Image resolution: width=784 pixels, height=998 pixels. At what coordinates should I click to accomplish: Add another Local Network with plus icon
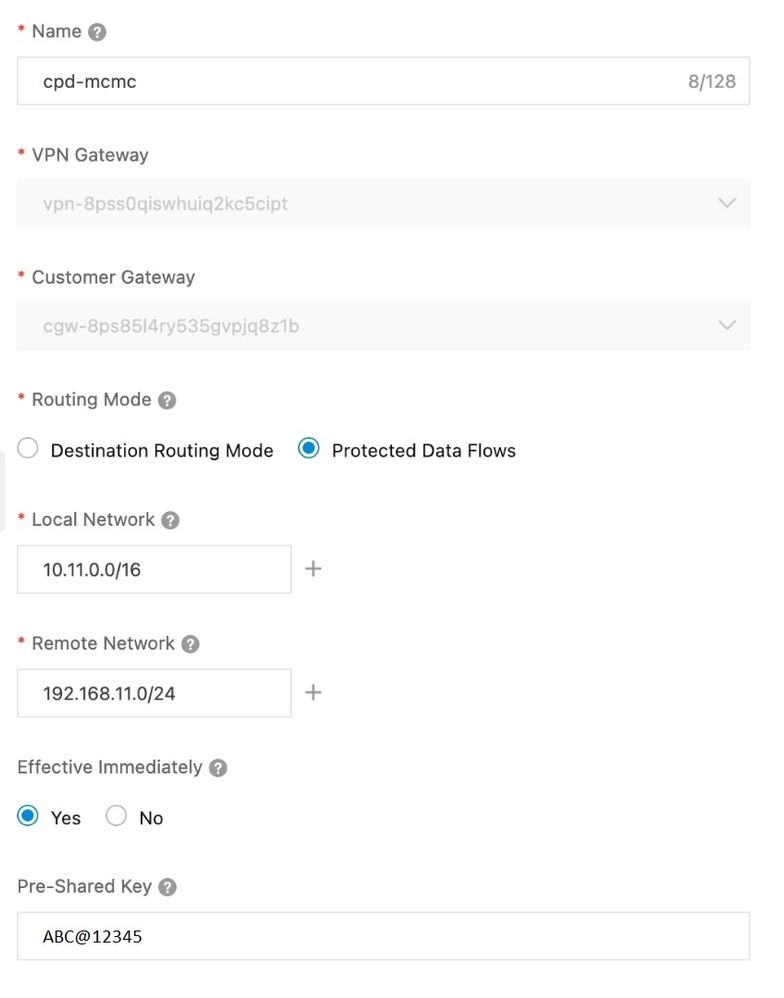(313, 569)
